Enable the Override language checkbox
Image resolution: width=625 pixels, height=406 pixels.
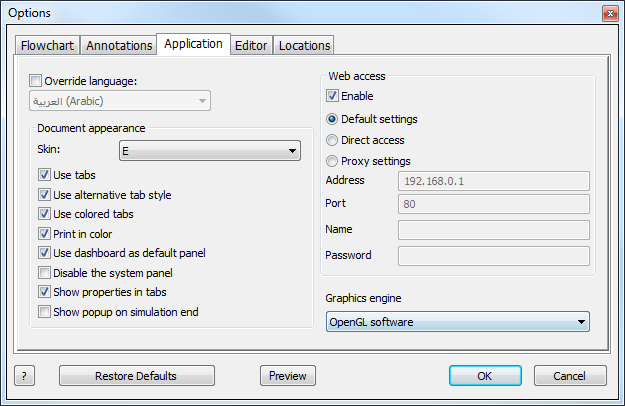pos(35,80)
